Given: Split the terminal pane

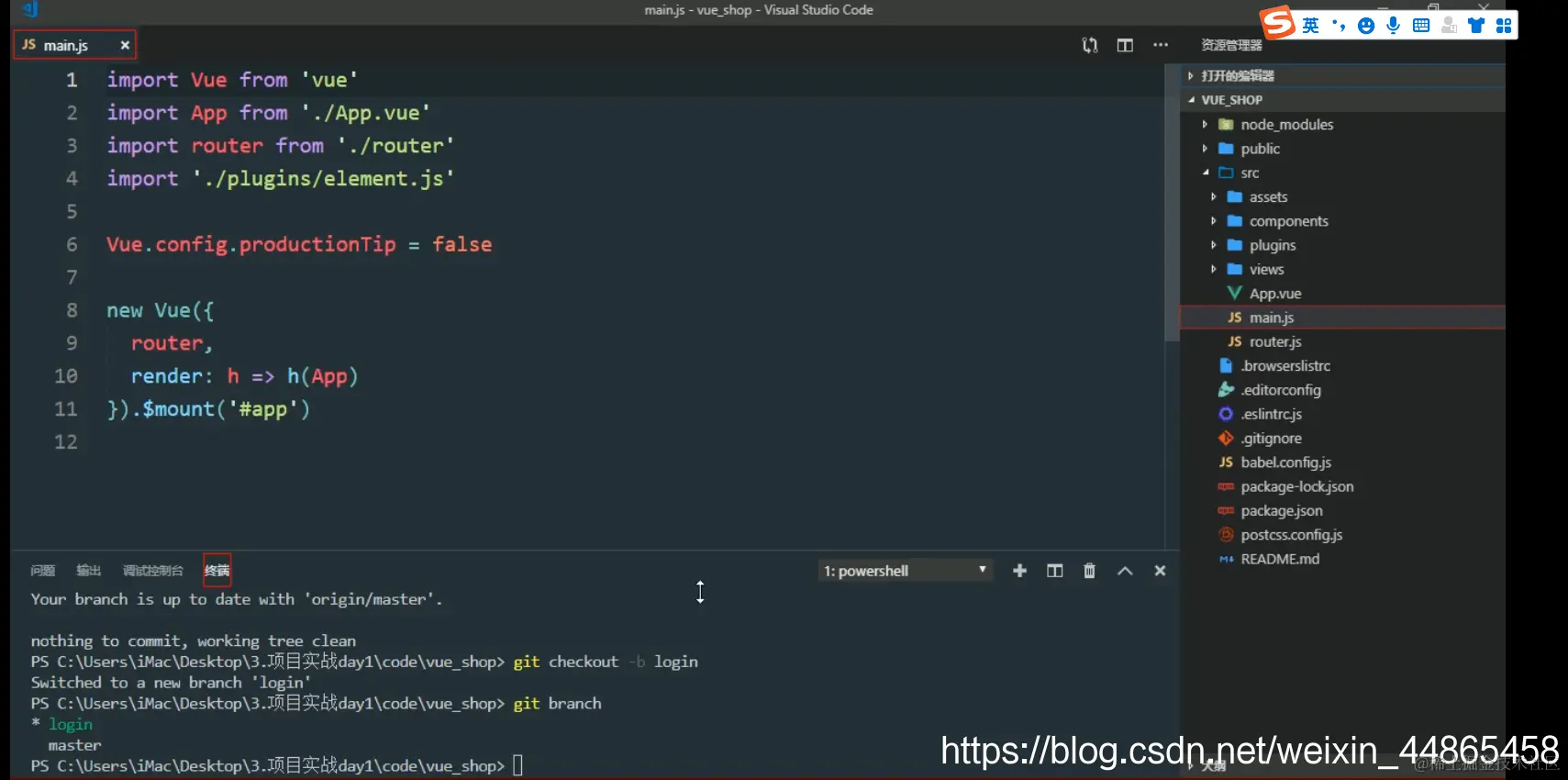Looking at the screenshot, I should (x=1055, y=571).
